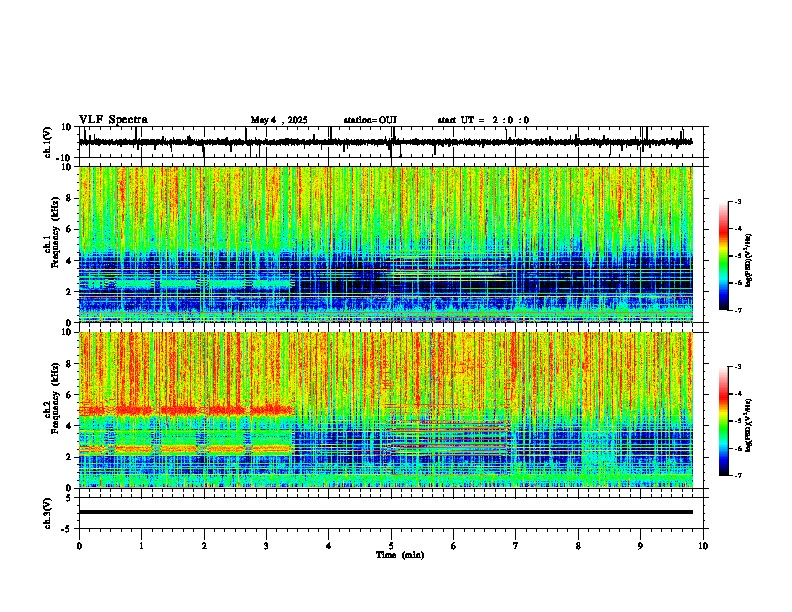Click the 'May 4 , 2025' date text
The width and height of the screenshot is (792, 612).
279,120
